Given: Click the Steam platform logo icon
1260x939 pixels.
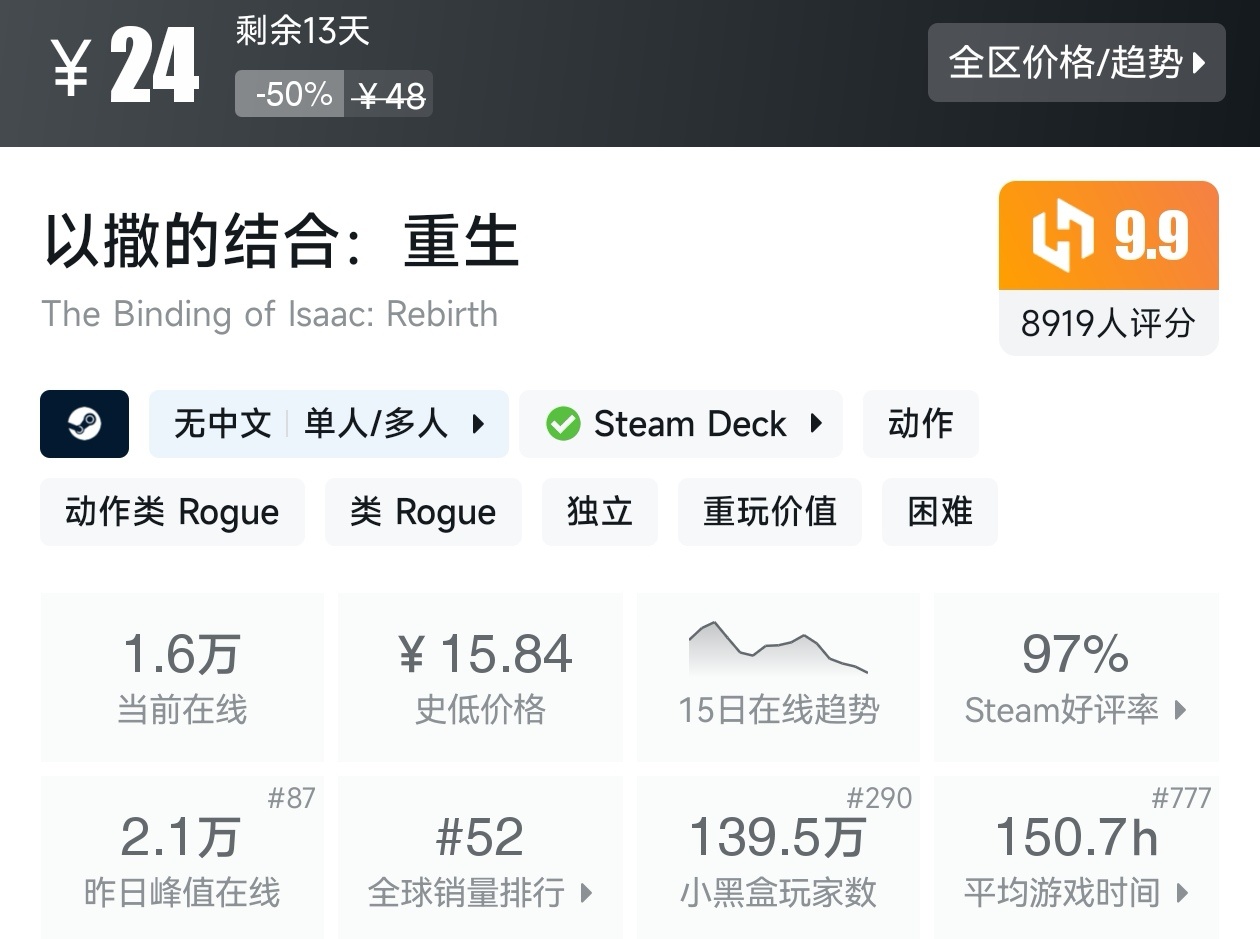Looking at the screenshot, I should point(84,424).
